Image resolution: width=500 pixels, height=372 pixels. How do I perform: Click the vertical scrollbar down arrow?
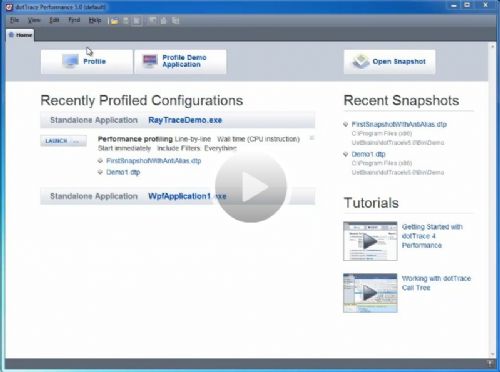492,354
